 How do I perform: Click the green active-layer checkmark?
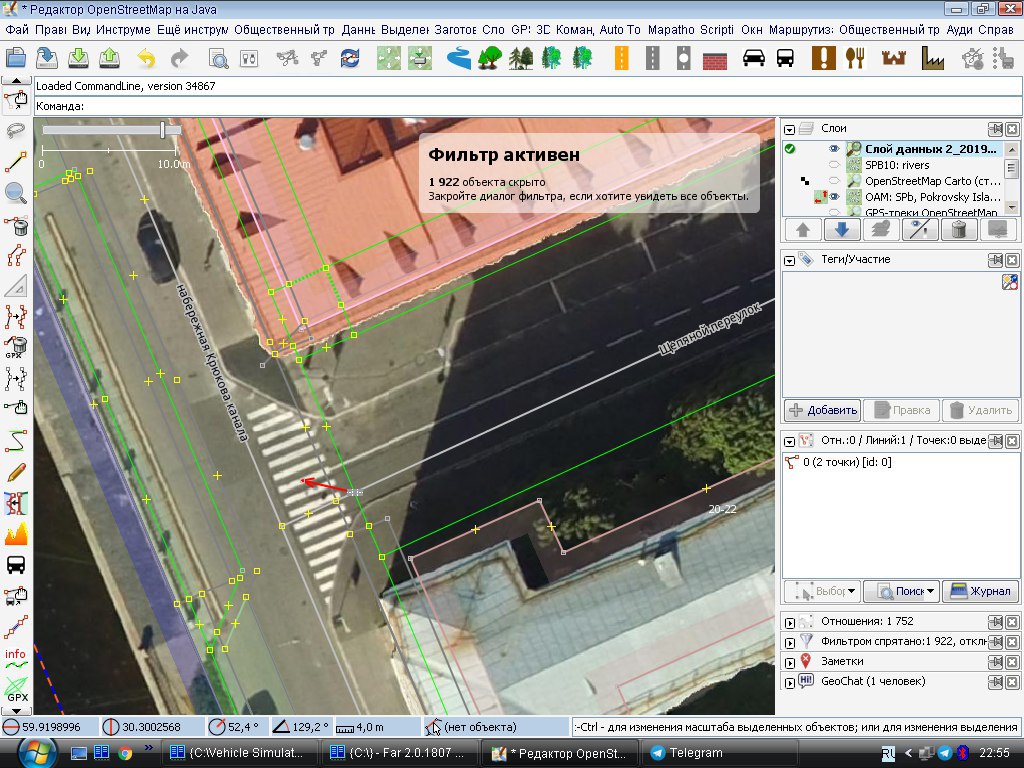tap(790, 149)
